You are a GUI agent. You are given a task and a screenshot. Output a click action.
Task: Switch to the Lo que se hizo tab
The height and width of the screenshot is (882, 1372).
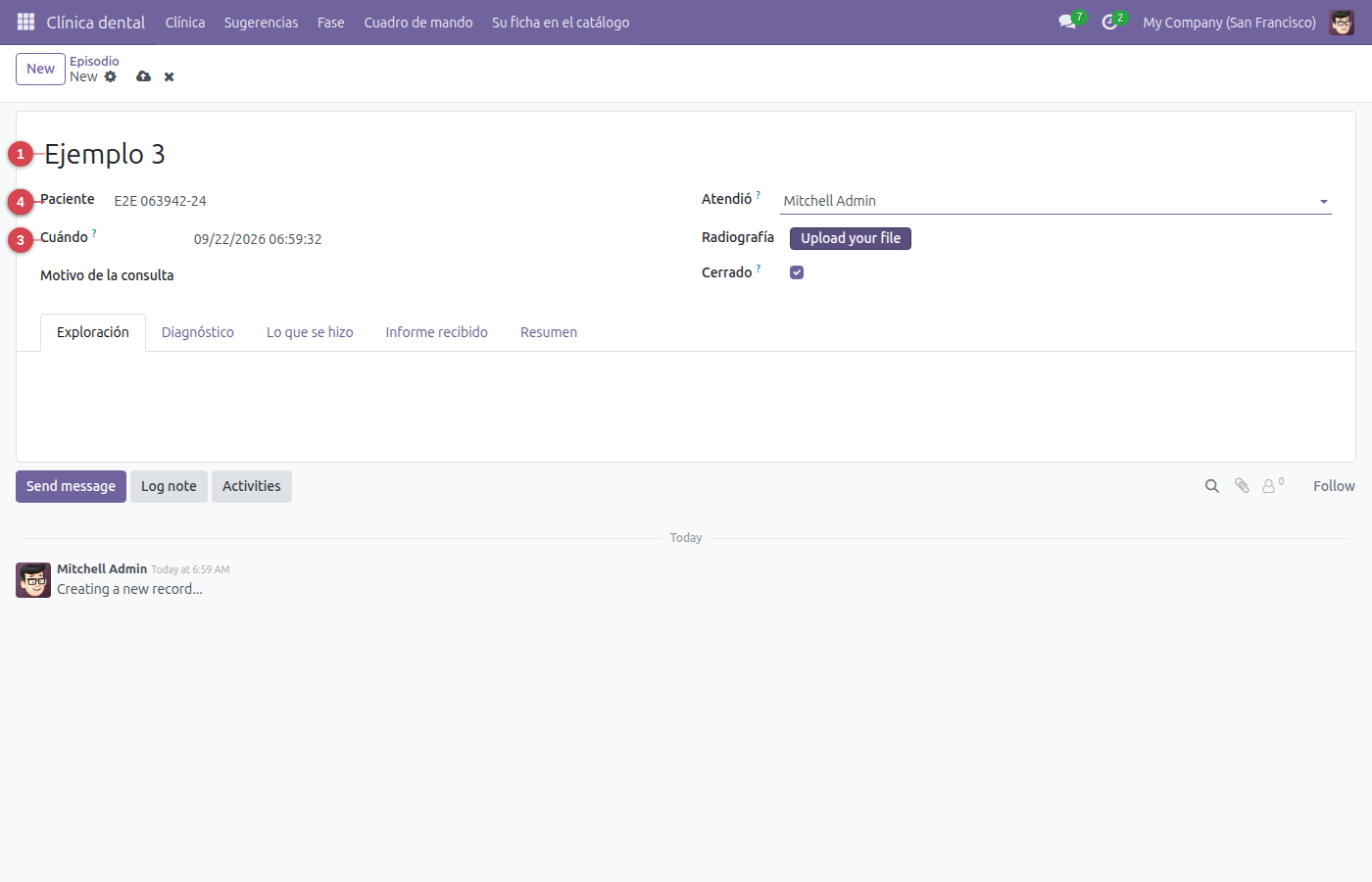coord(310,332)
